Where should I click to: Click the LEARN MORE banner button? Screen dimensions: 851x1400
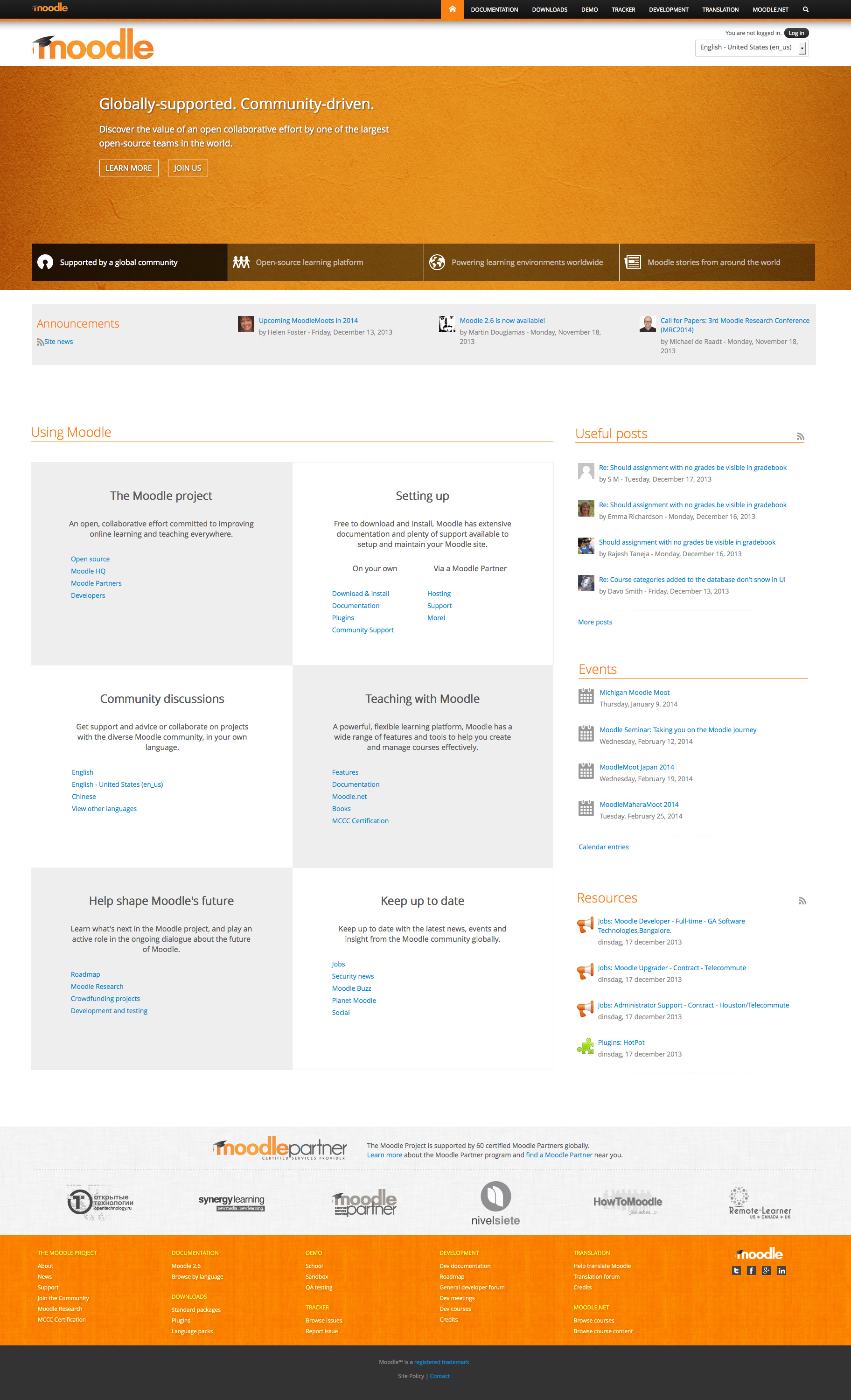click(x=129, y=168)
